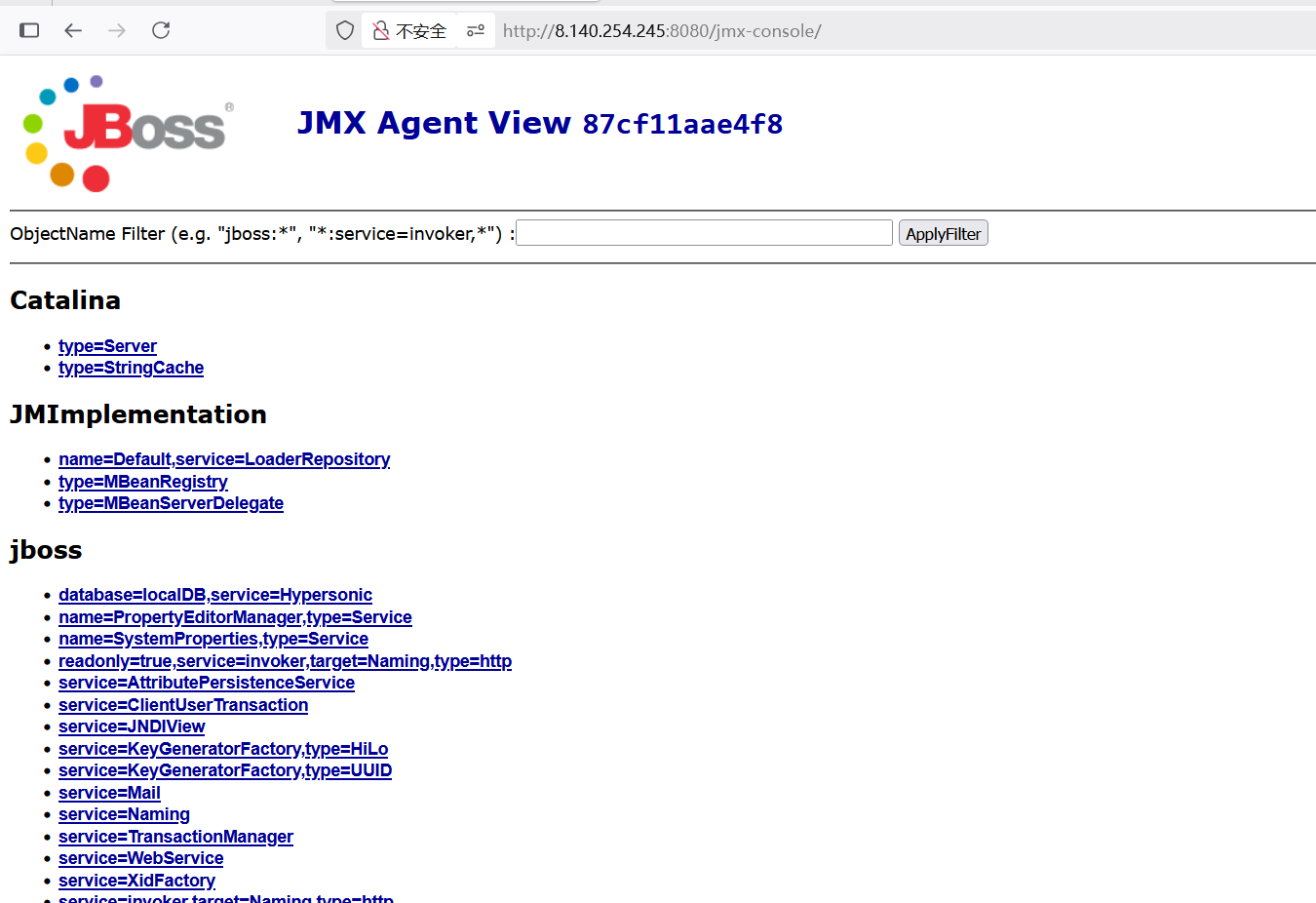The width and height of the screenshot is (1316, 903).
Task: Open the type=Server link
Action: click(107, 346)
